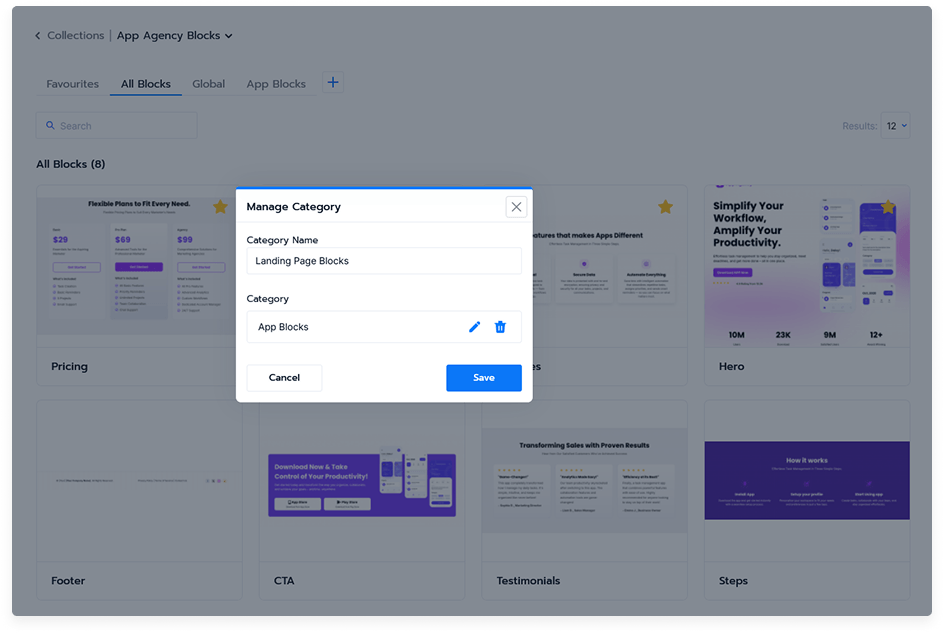Click the Cancel button

tap(284, 378)
